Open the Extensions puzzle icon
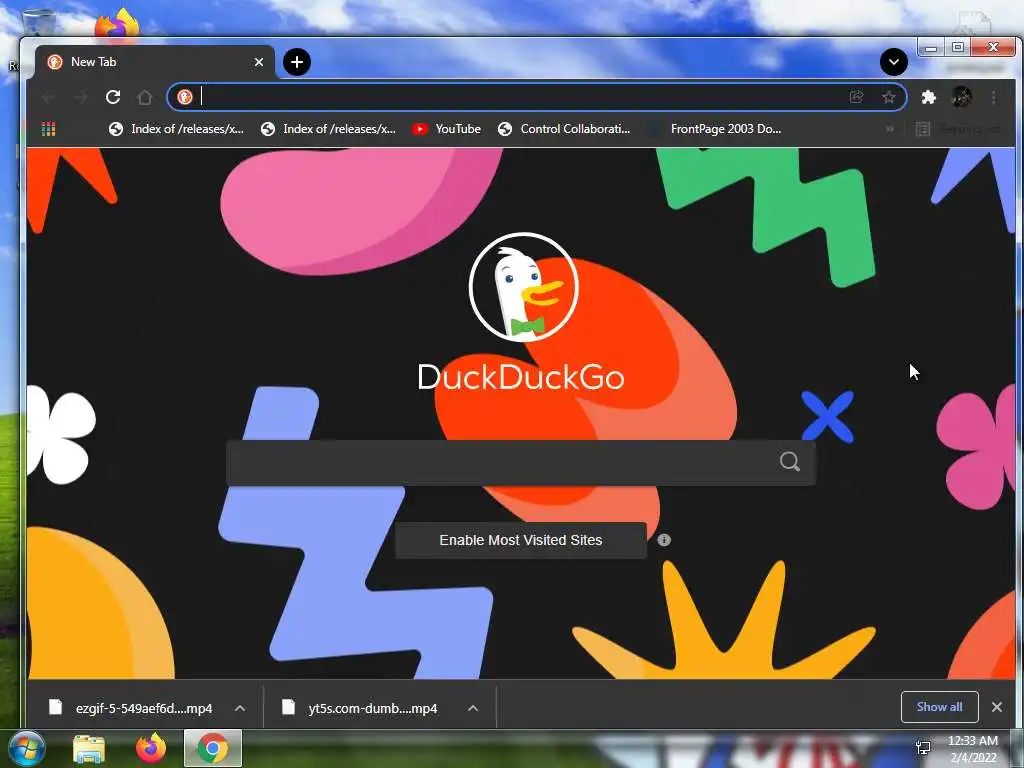 tap(929, 97)
